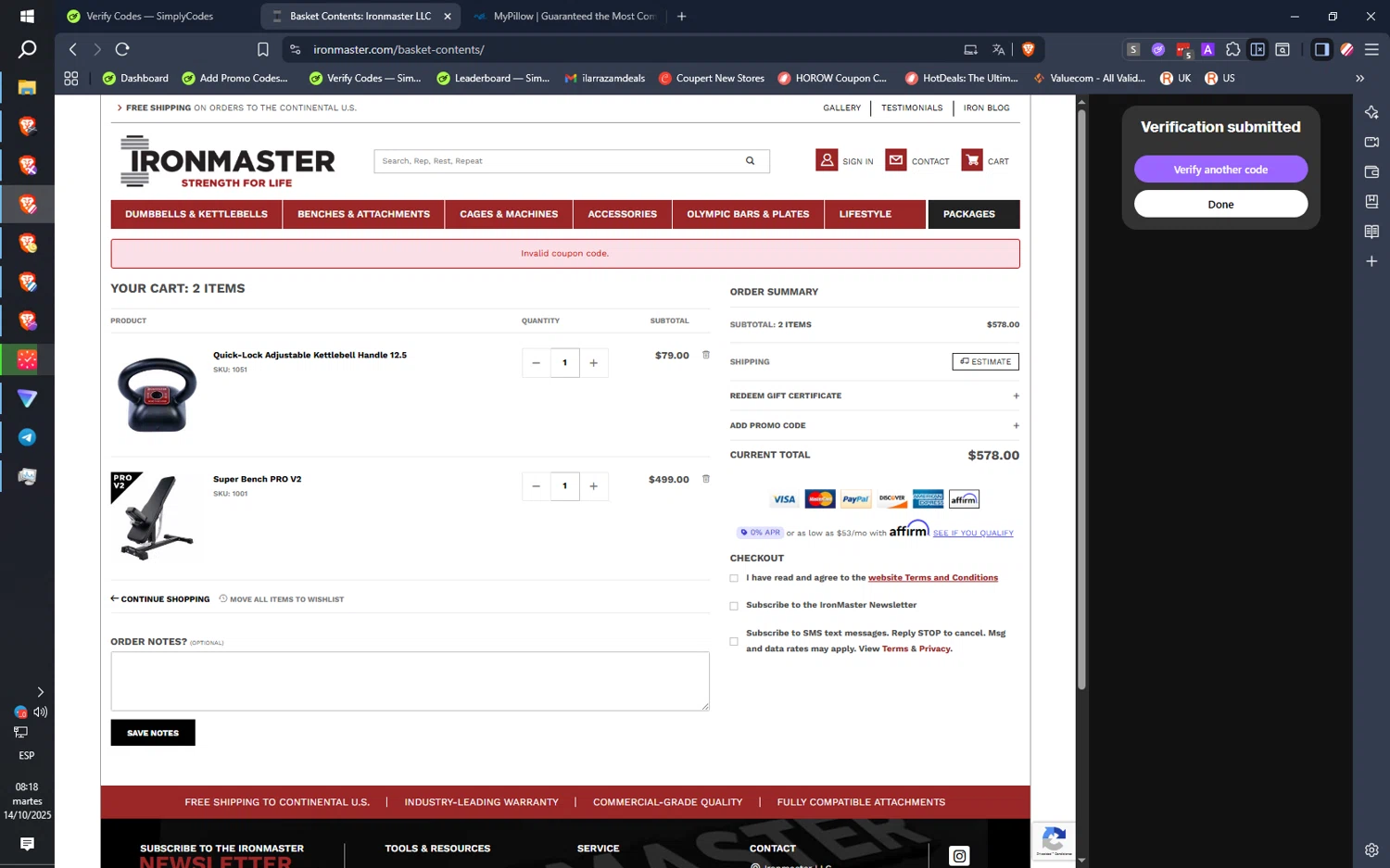Viewport: 1390px width, 868px height.
Task: Open Benches & Attachments menu
Action: tap(363, 214)
